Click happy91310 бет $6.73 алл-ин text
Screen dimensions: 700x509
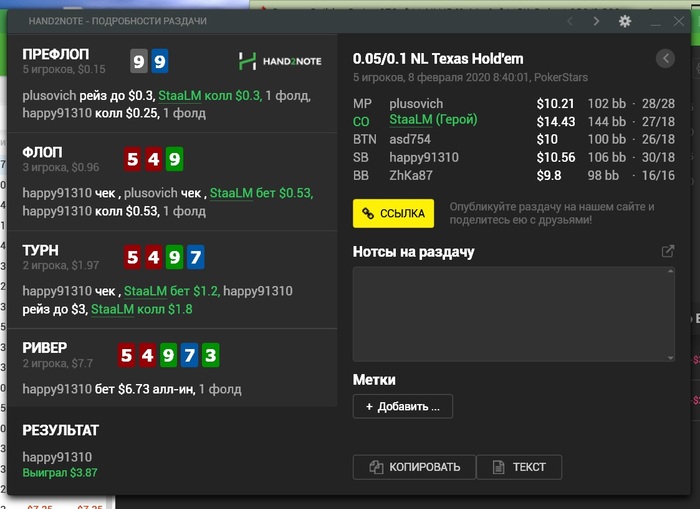108,389
